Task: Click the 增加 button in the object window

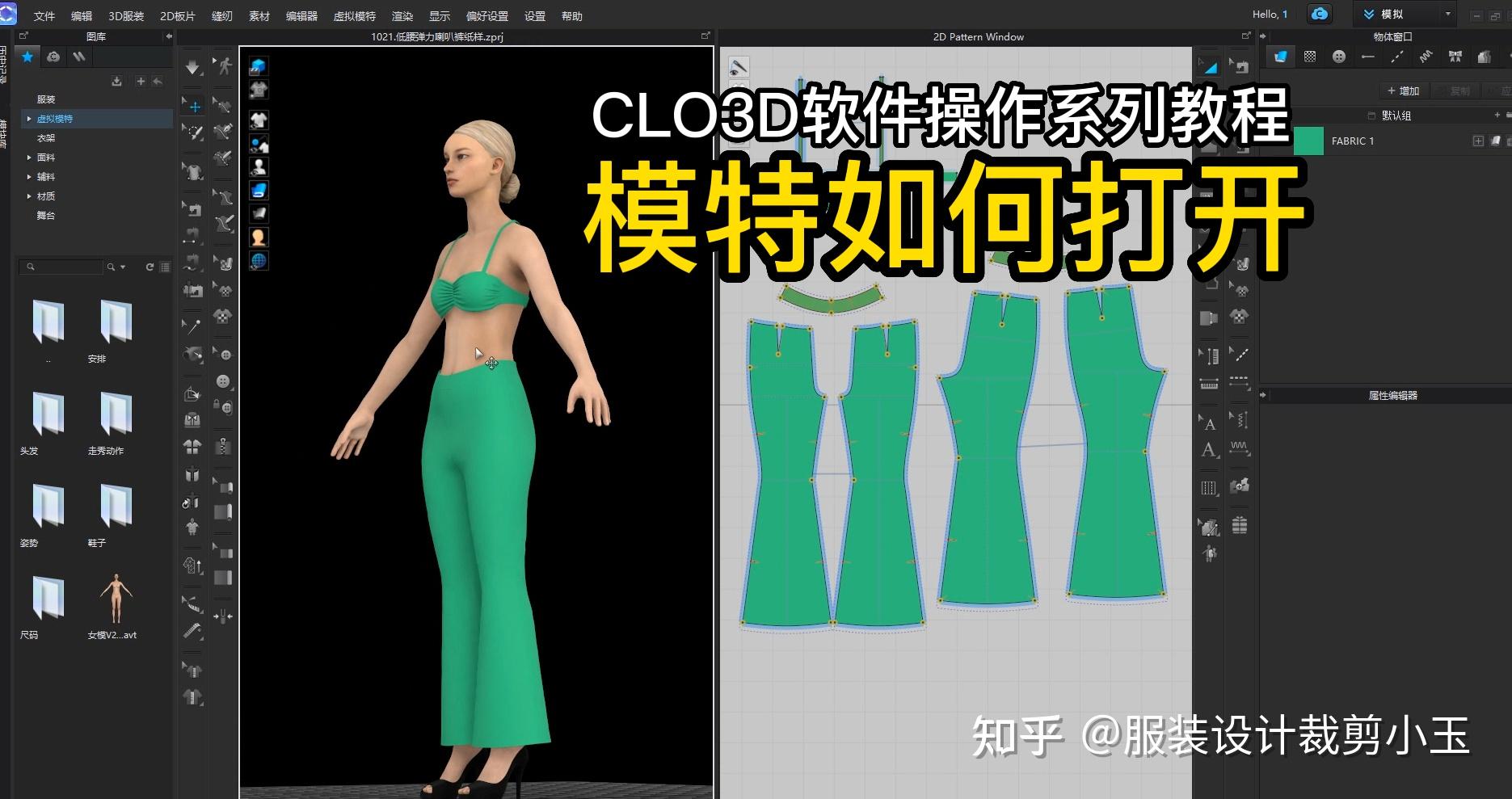Action: 1403,90
